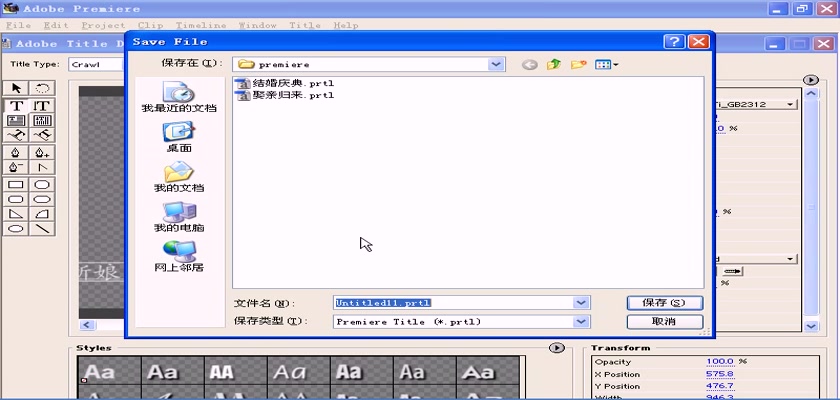Image resolution: width=840 pixels, height=400 pixels.
Task: Select the Arc tool
Action: pos(42,214)
